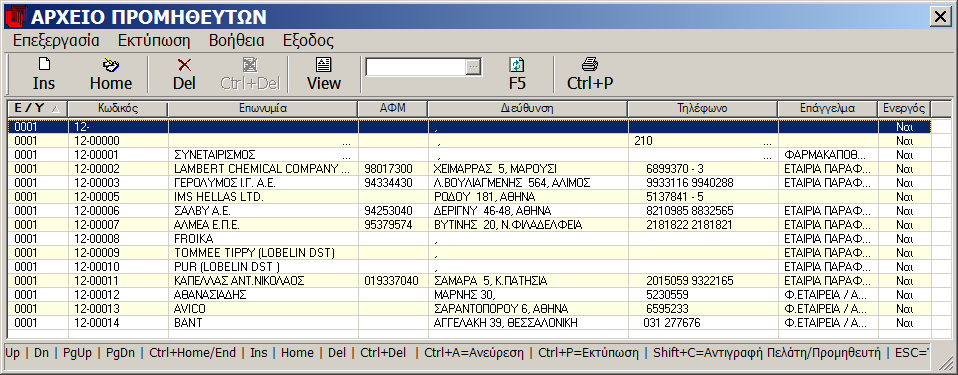Select TOMMEE TIPPY (LOBELIN DST) row
This screenshot has width=958, height=375.
pos(469,253)
